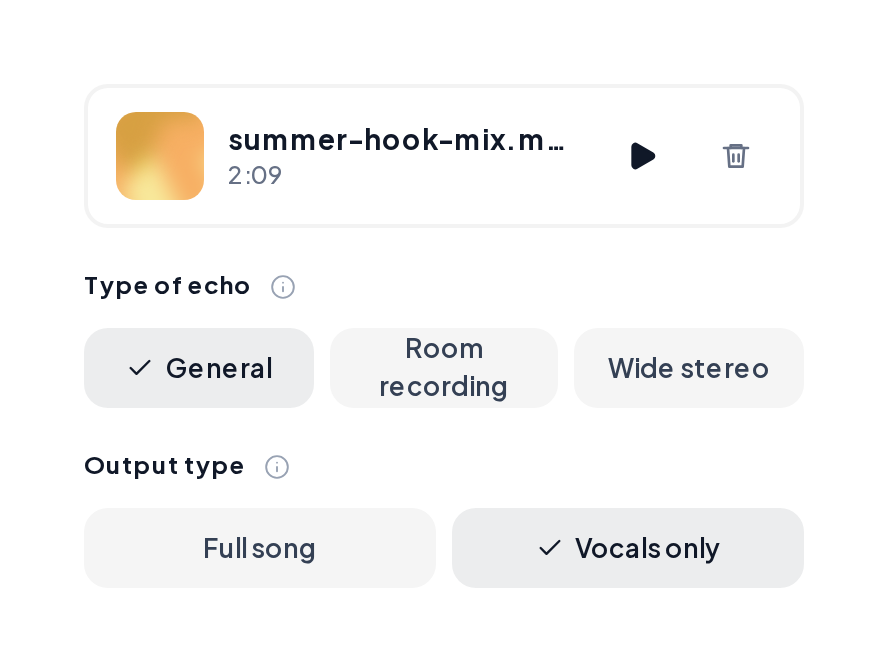Click the orange gradient cover thumbnail
This screenshot has width=888, height=672.
[x=160, y=156]
